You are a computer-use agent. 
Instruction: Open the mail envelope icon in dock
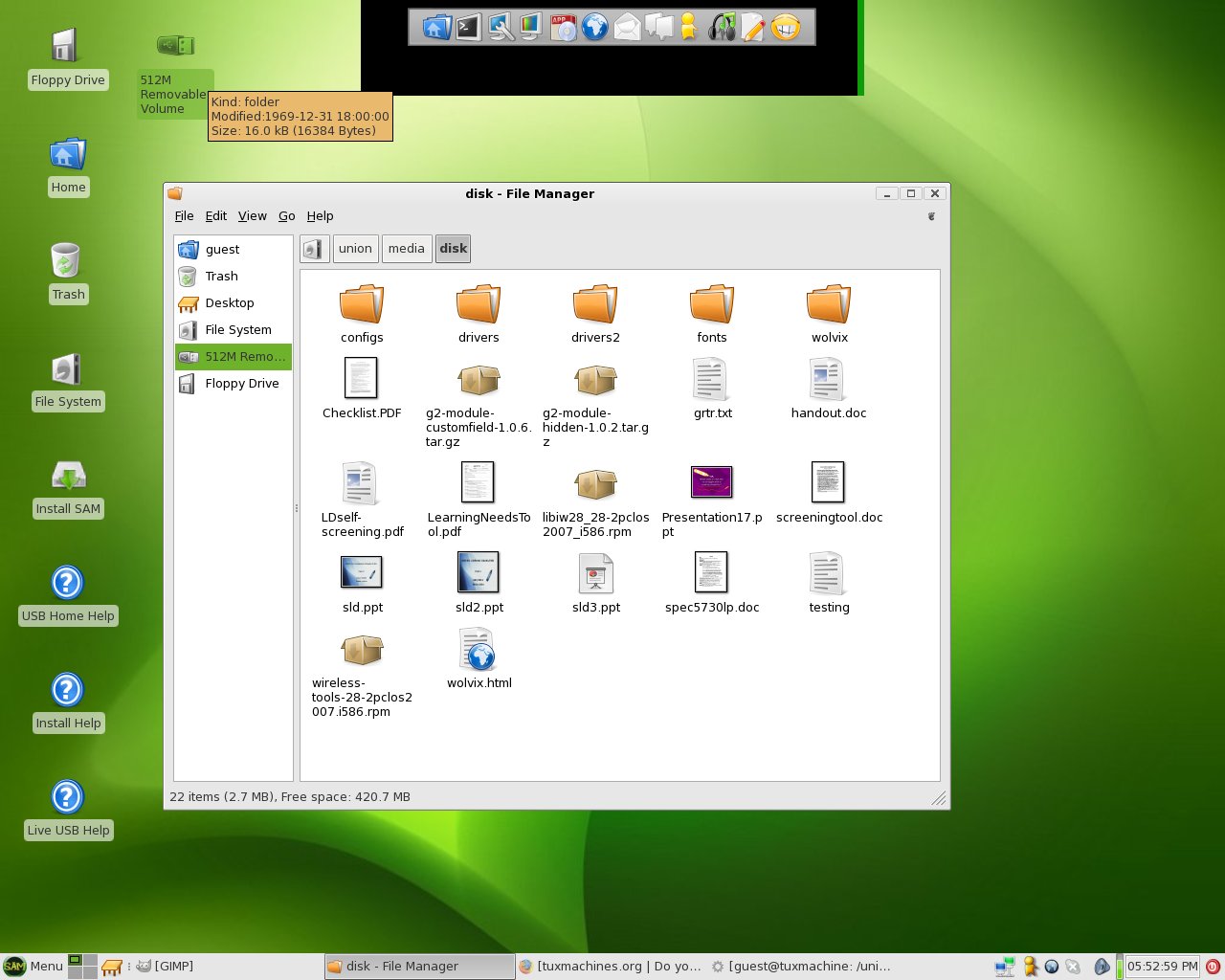click(627, 27)
